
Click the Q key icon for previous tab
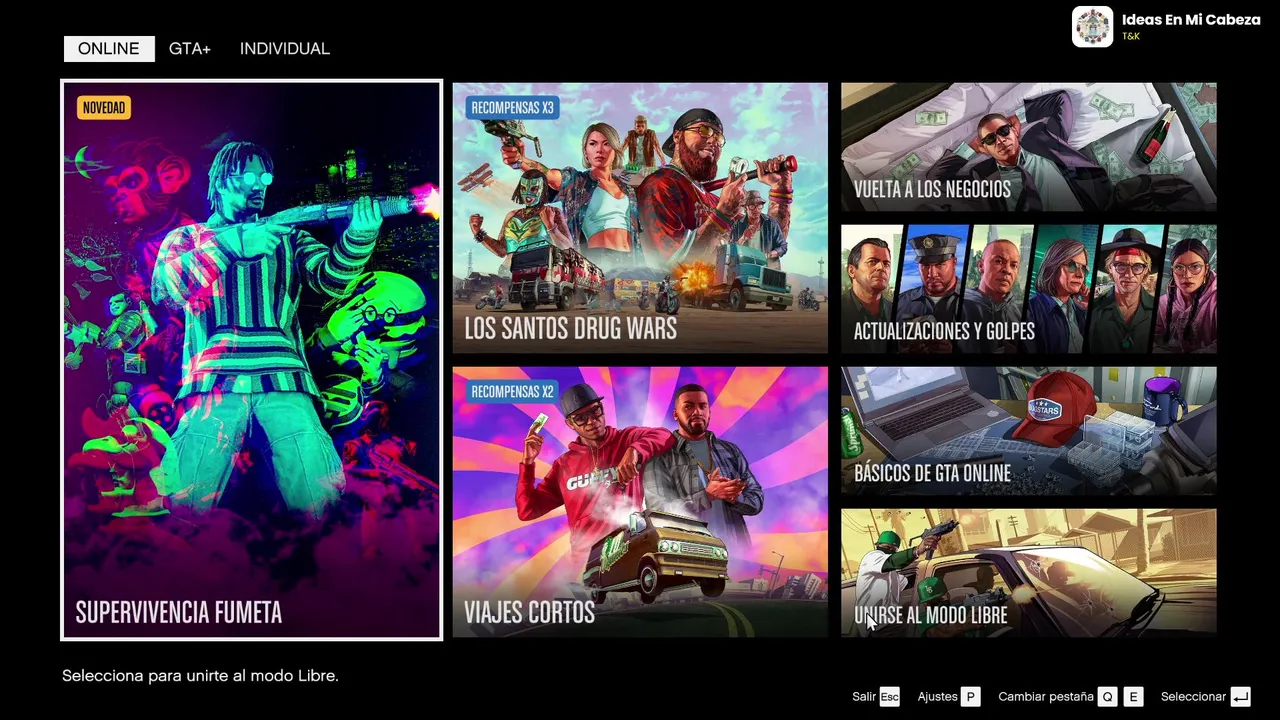(x=1107, y=697)
